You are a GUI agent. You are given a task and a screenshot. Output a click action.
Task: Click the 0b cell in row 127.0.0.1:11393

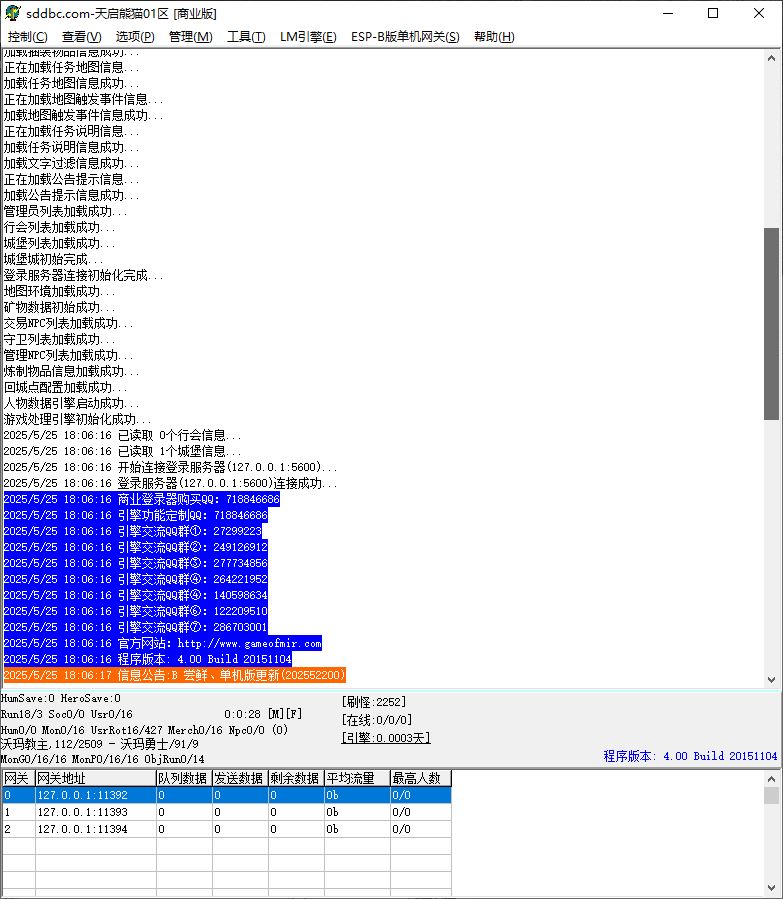[x=357, y=812]
